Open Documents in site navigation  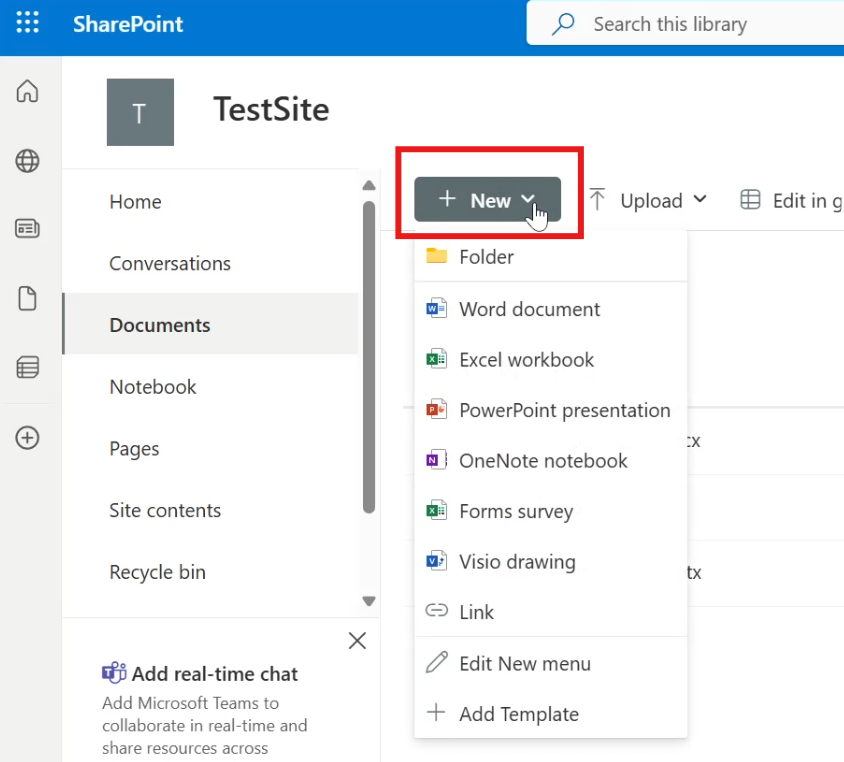coord(211,325)
